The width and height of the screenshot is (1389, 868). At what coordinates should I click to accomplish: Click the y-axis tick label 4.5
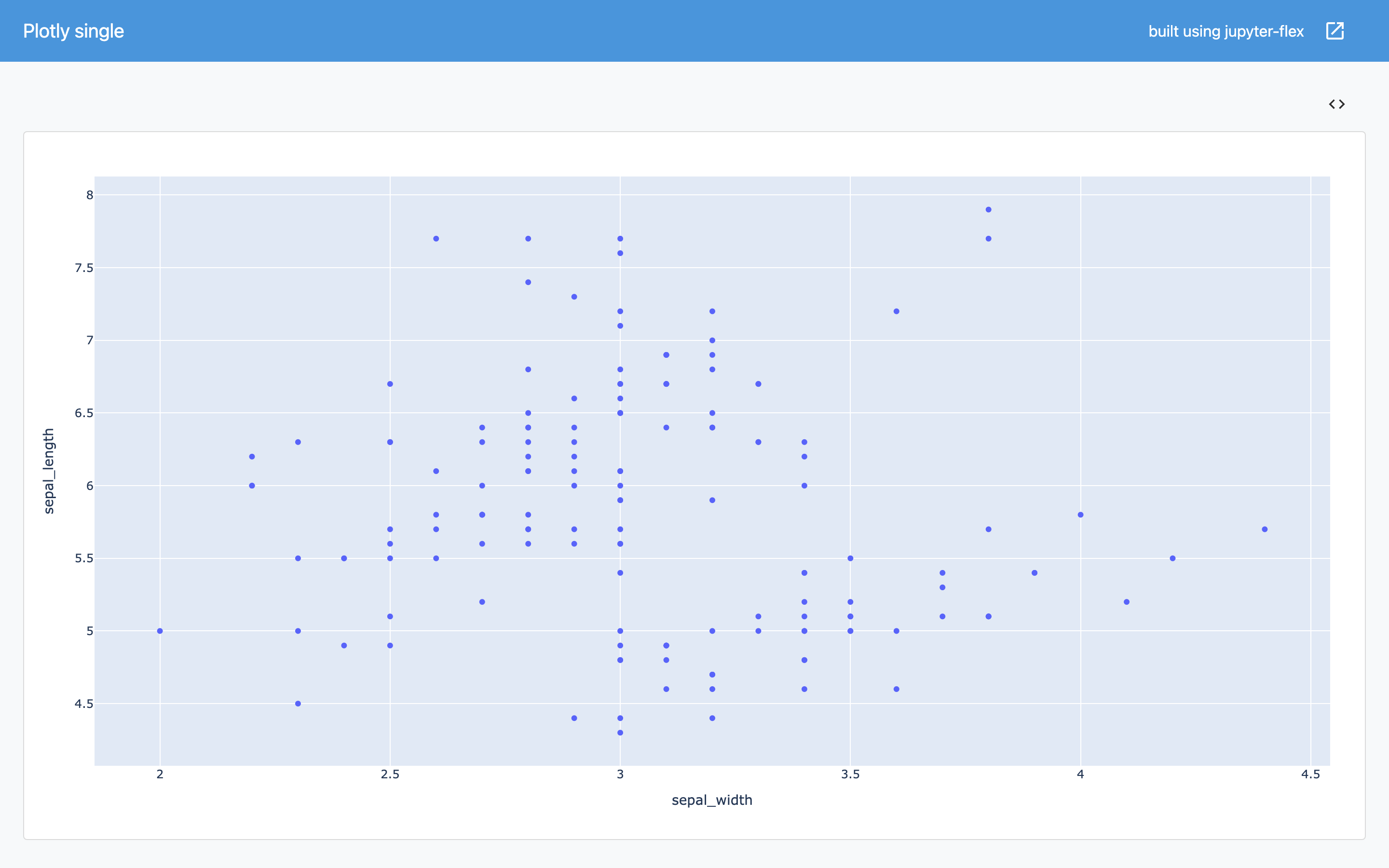coord(84,704)
